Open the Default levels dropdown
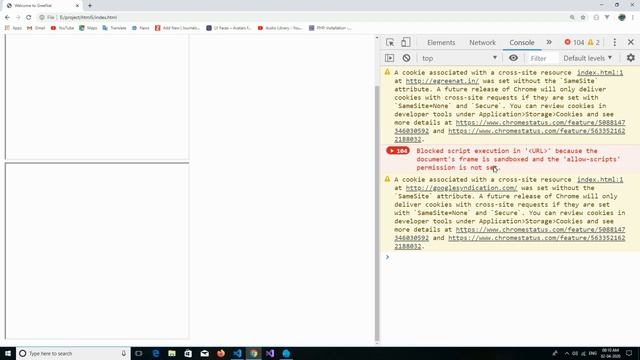 coord(587,58)
